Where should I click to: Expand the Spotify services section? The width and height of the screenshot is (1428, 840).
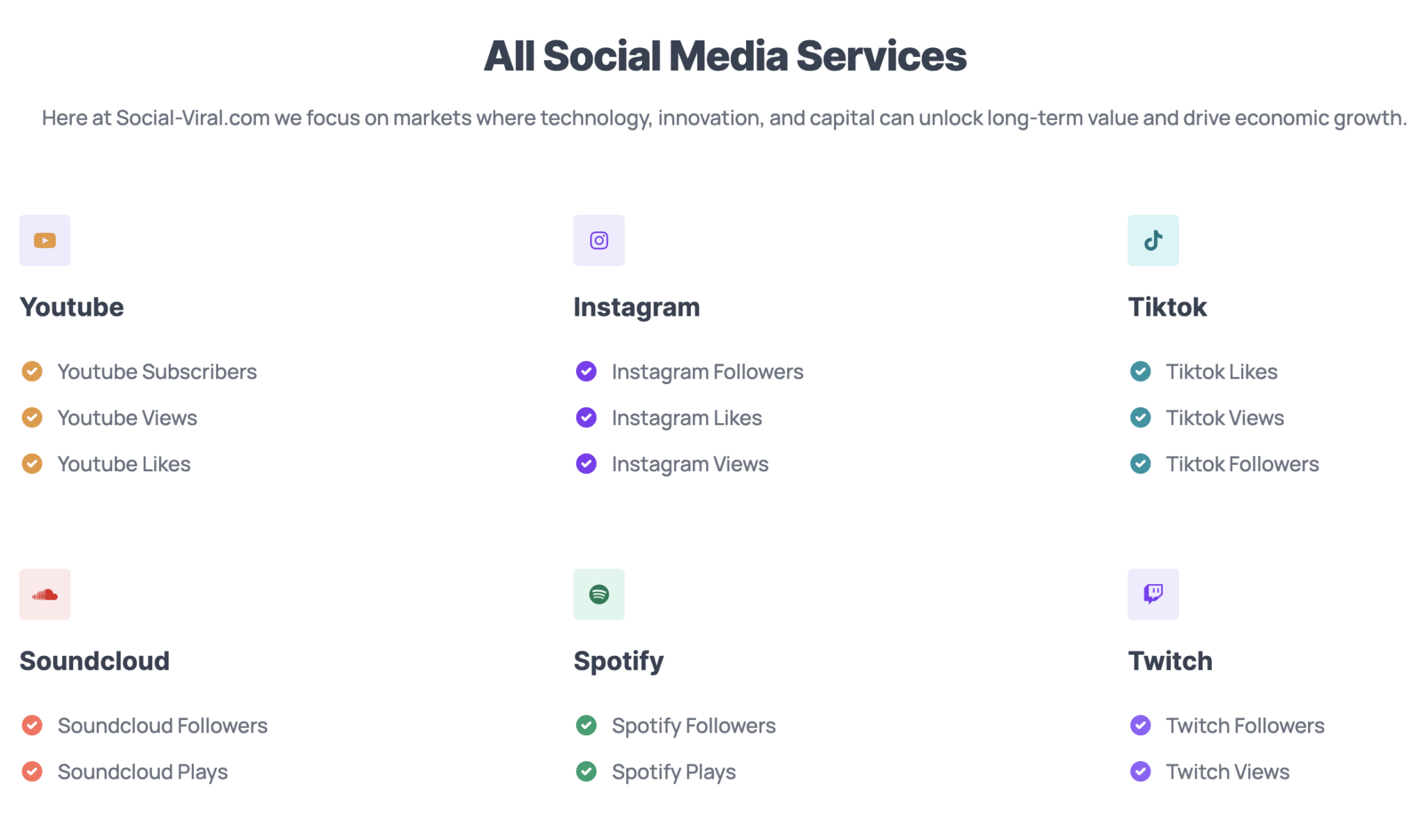pyautogui.click(x=618, y=660)
